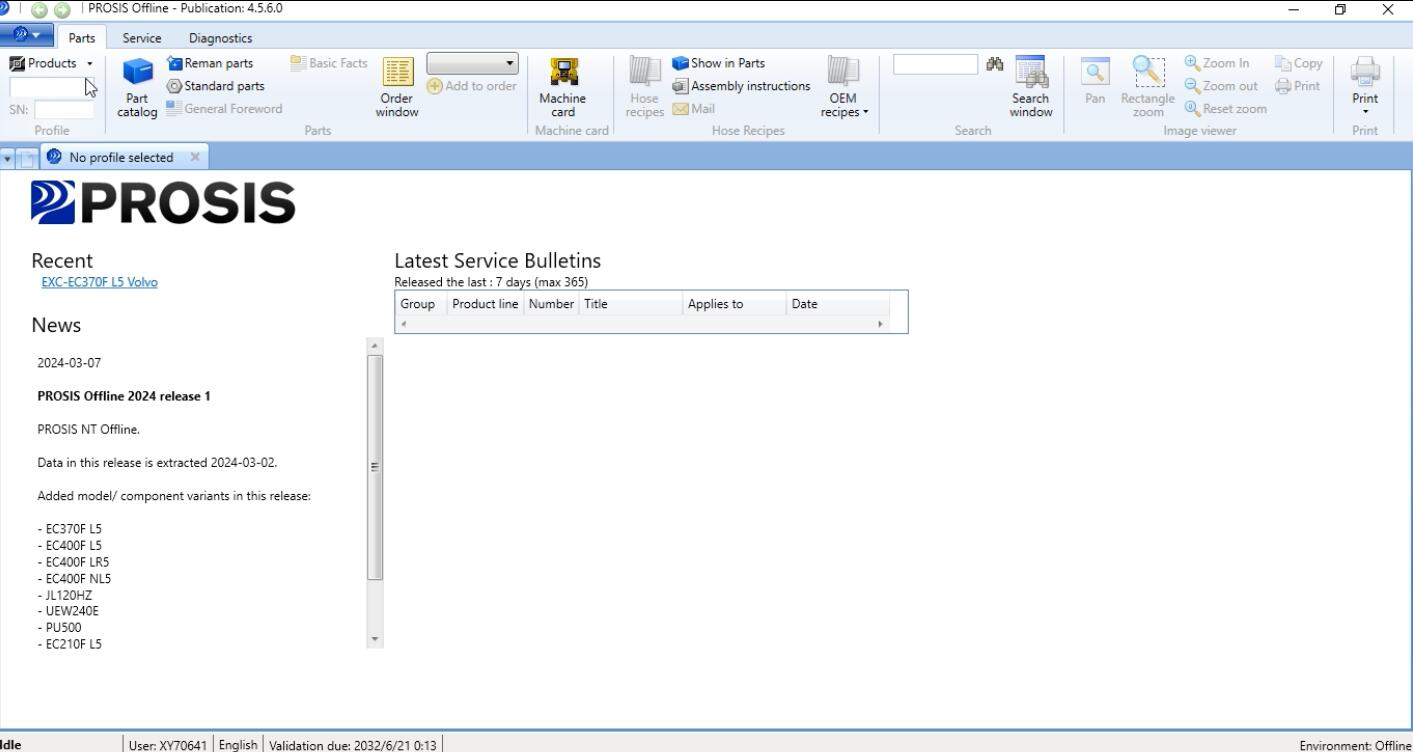Open Basic Facts

[329, 63]
